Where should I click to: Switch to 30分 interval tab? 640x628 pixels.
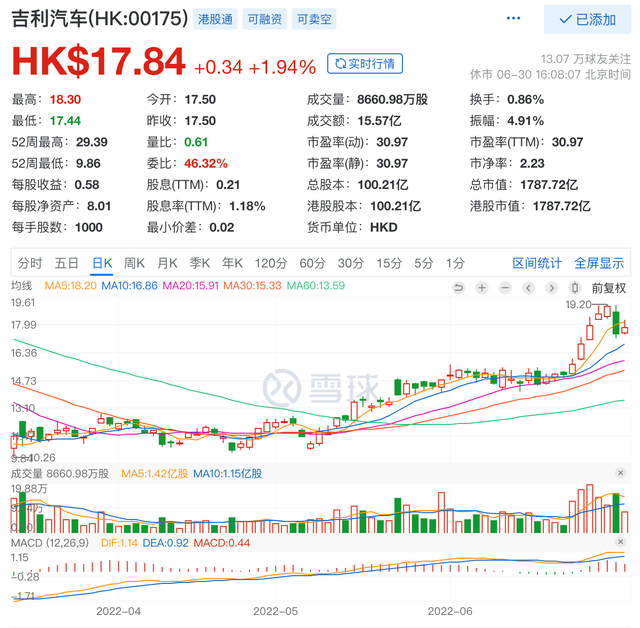[x=351, y=263]
